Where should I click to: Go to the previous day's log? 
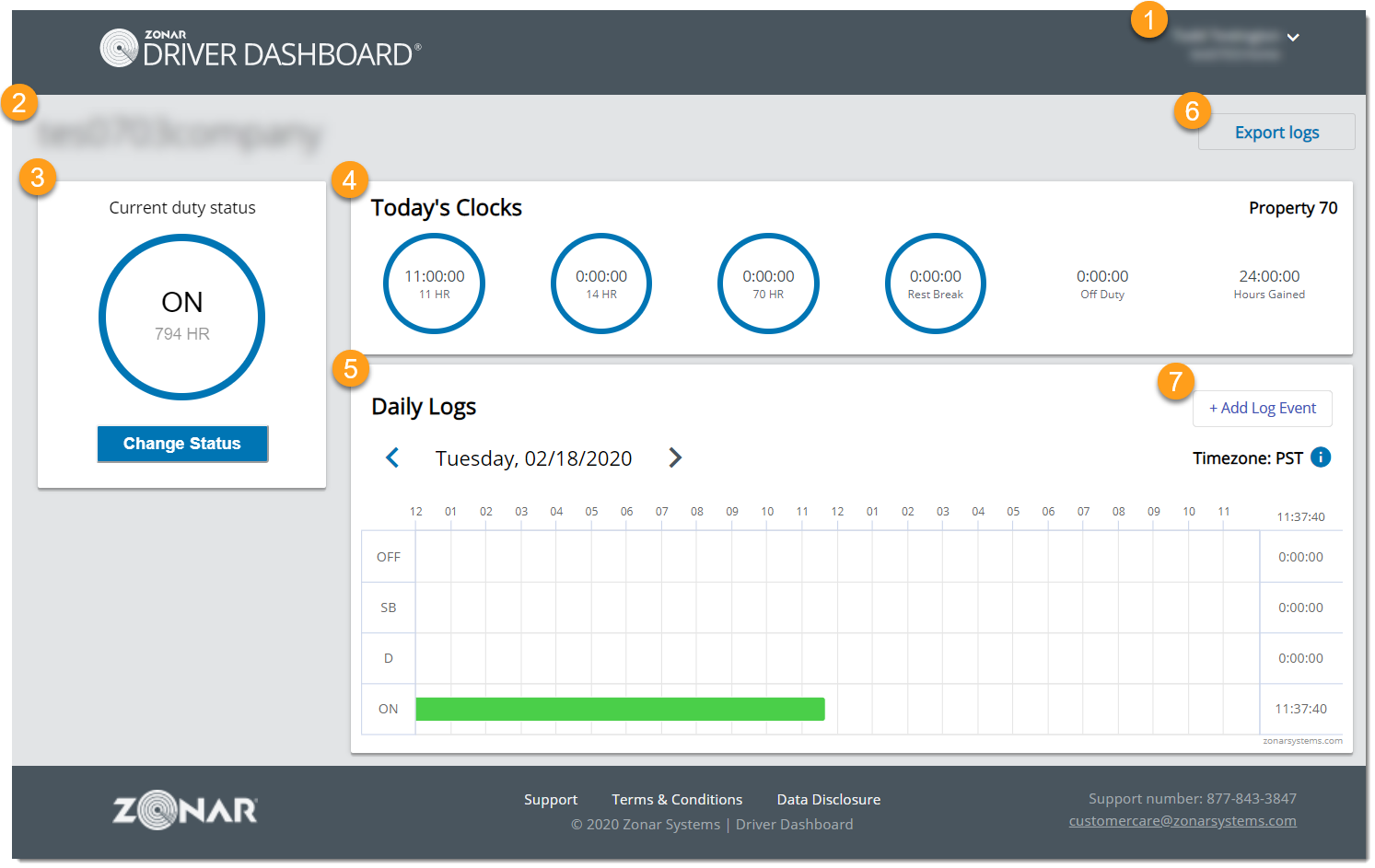pos(392,457)
